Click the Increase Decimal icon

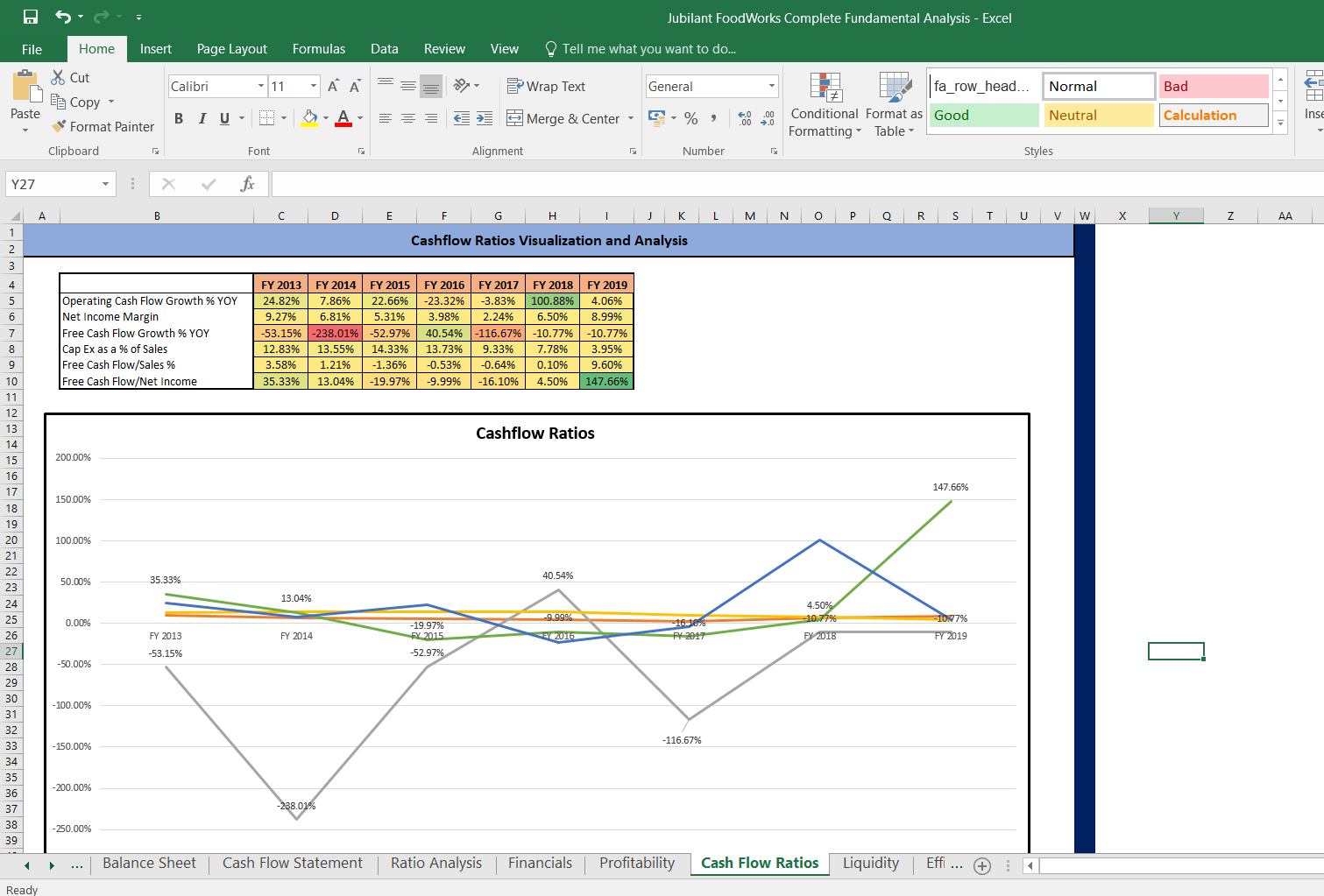click(745, 118)
